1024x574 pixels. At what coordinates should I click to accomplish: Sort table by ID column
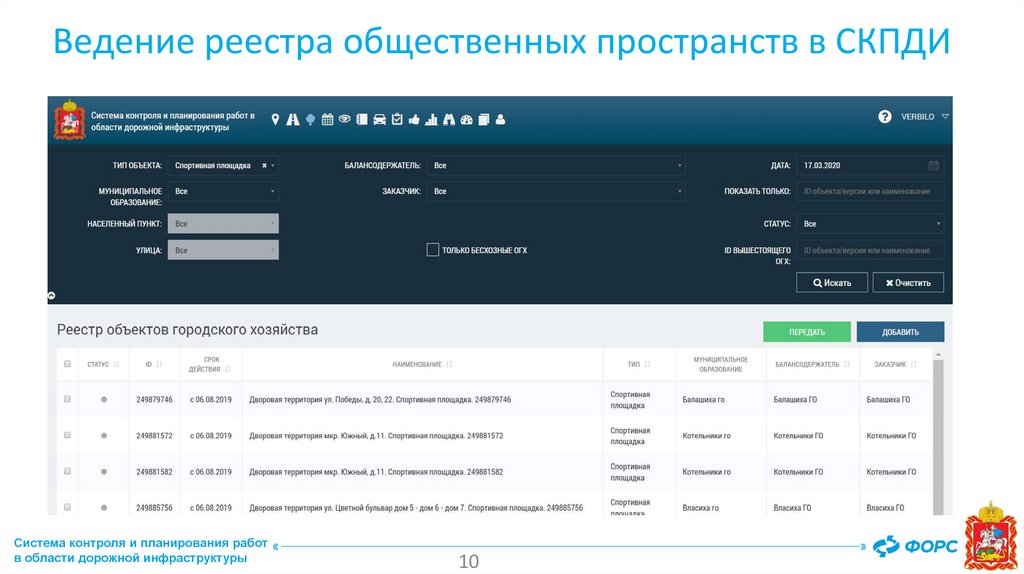[x=159, y=364]
